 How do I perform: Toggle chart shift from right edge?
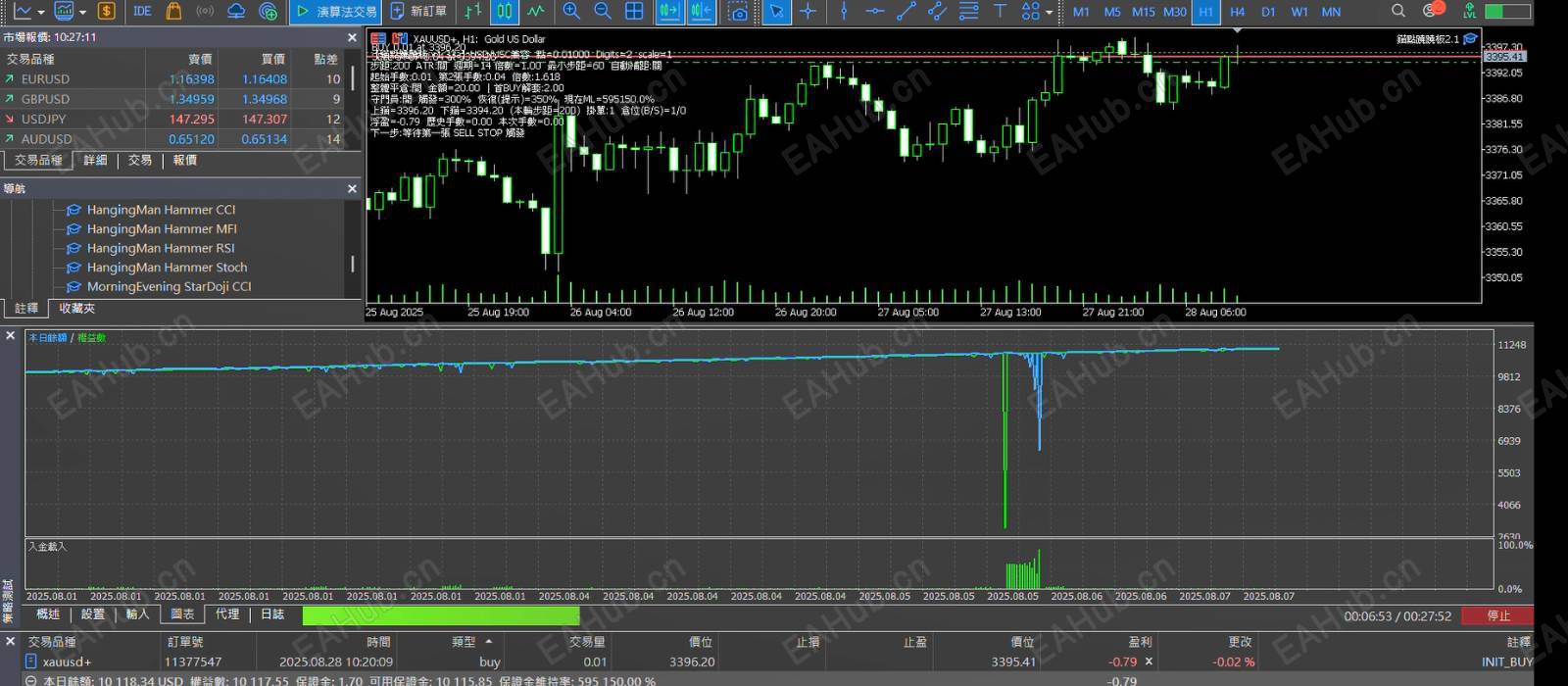tap(701, 11)
